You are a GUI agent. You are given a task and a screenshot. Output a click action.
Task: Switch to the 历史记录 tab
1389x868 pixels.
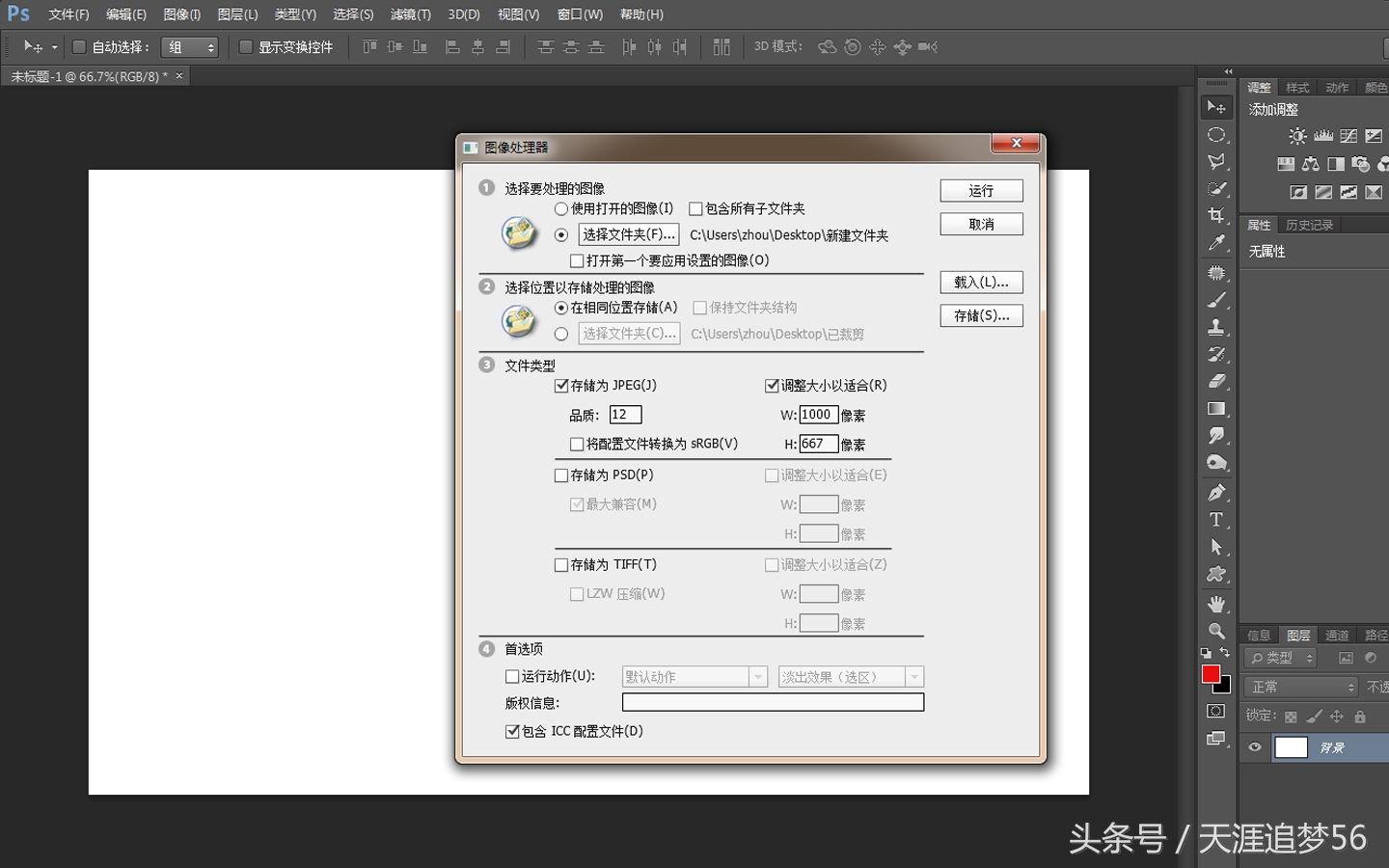tap(1309, 225)
